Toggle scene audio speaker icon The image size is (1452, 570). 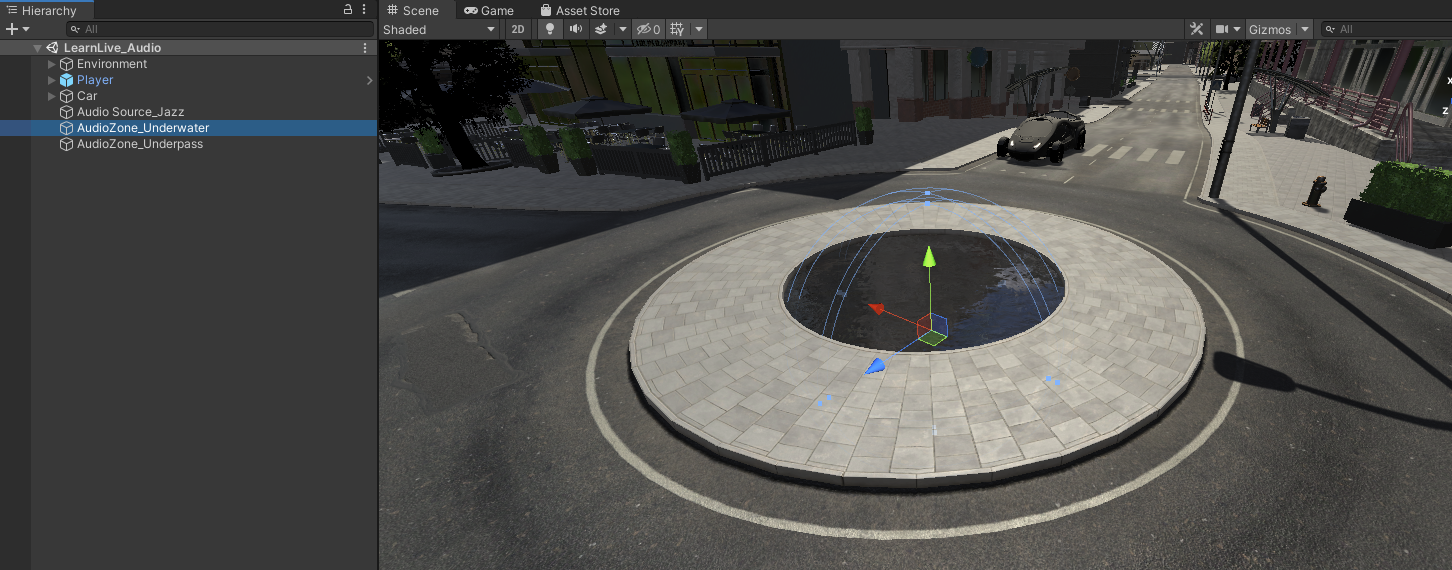(576, 29)
